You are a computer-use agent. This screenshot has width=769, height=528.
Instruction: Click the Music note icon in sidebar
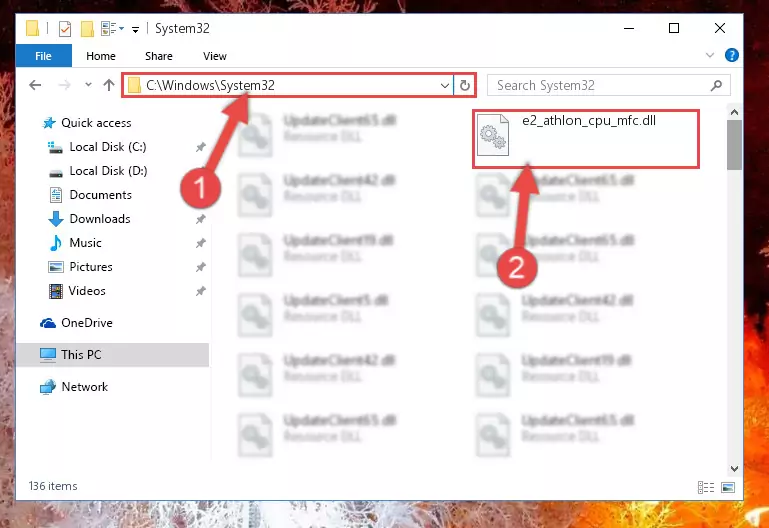pyautogui.click(x=55, y=243)
